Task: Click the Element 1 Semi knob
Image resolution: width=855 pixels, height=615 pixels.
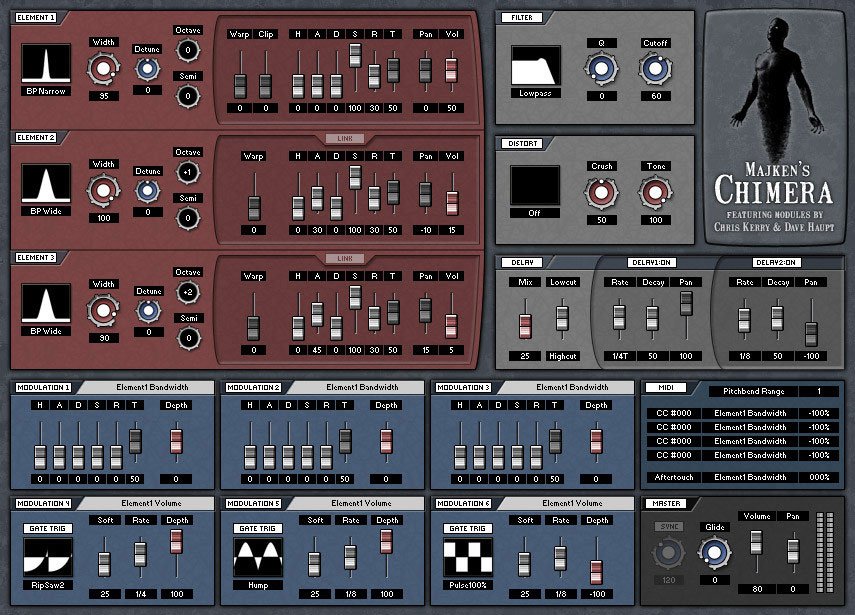Action: 188,96
